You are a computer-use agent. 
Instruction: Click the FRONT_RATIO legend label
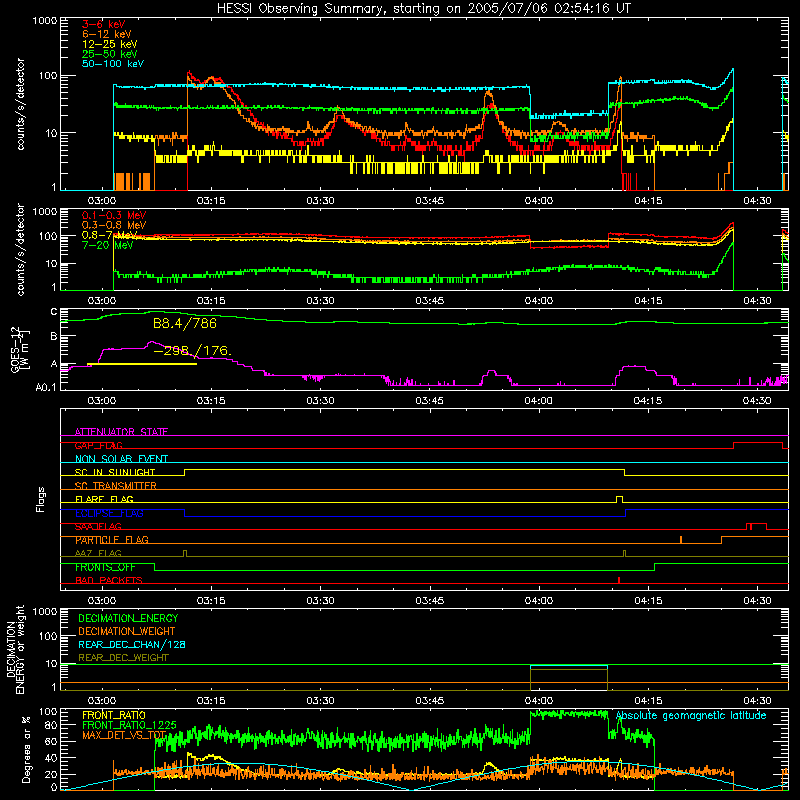coord(114,715)
